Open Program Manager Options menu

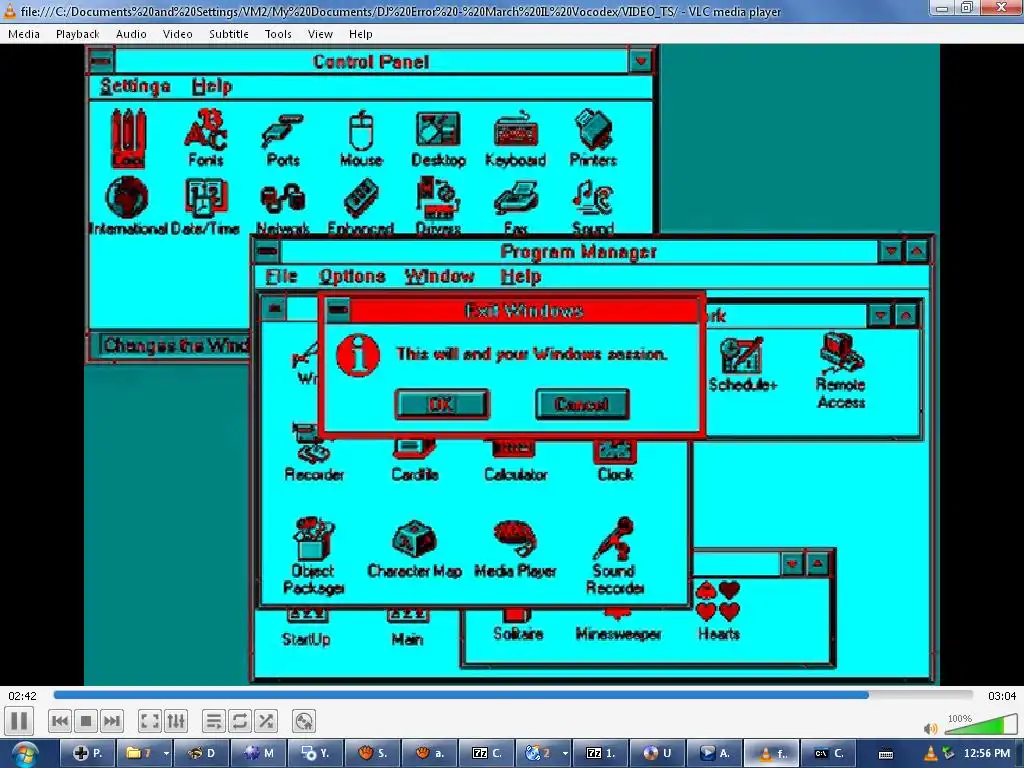352,276
